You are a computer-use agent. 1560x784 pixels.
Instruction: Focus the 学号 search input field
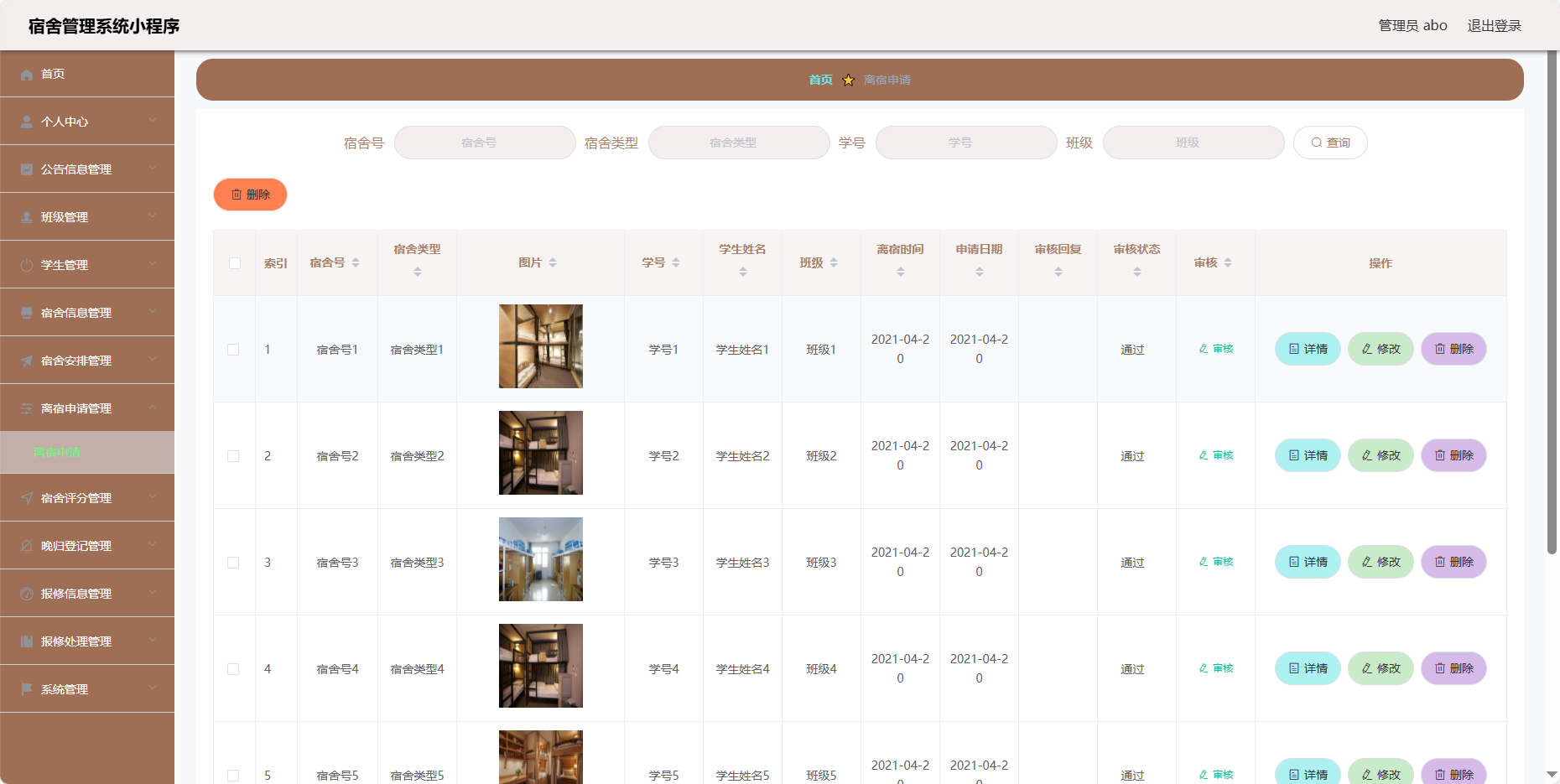coord(966,143)
